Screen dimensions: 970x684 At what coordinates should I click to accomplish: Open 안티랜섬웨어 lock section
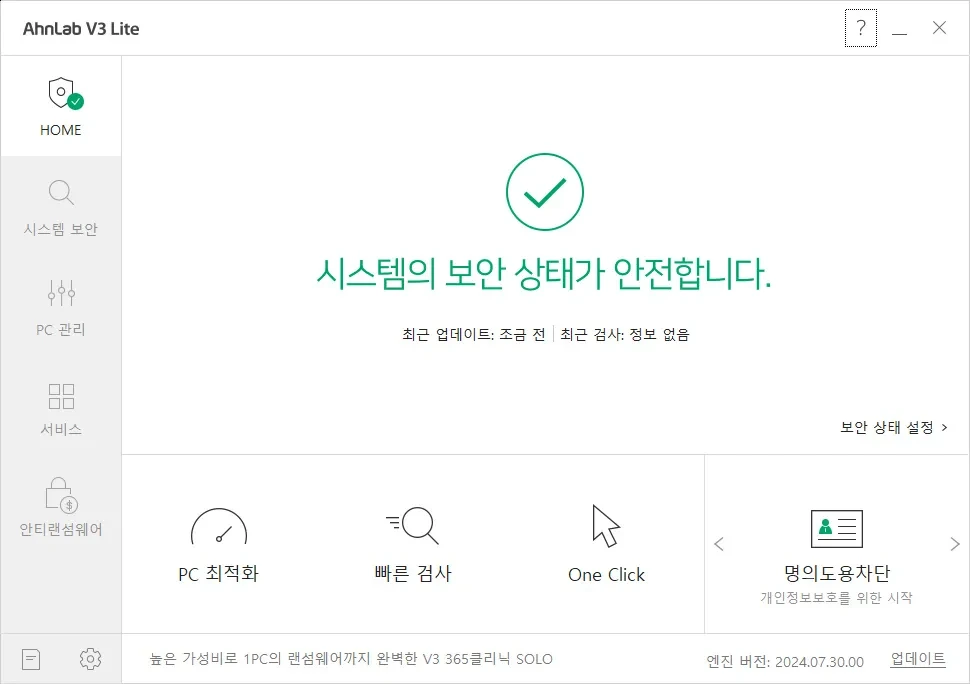click(x=61, y=507)
